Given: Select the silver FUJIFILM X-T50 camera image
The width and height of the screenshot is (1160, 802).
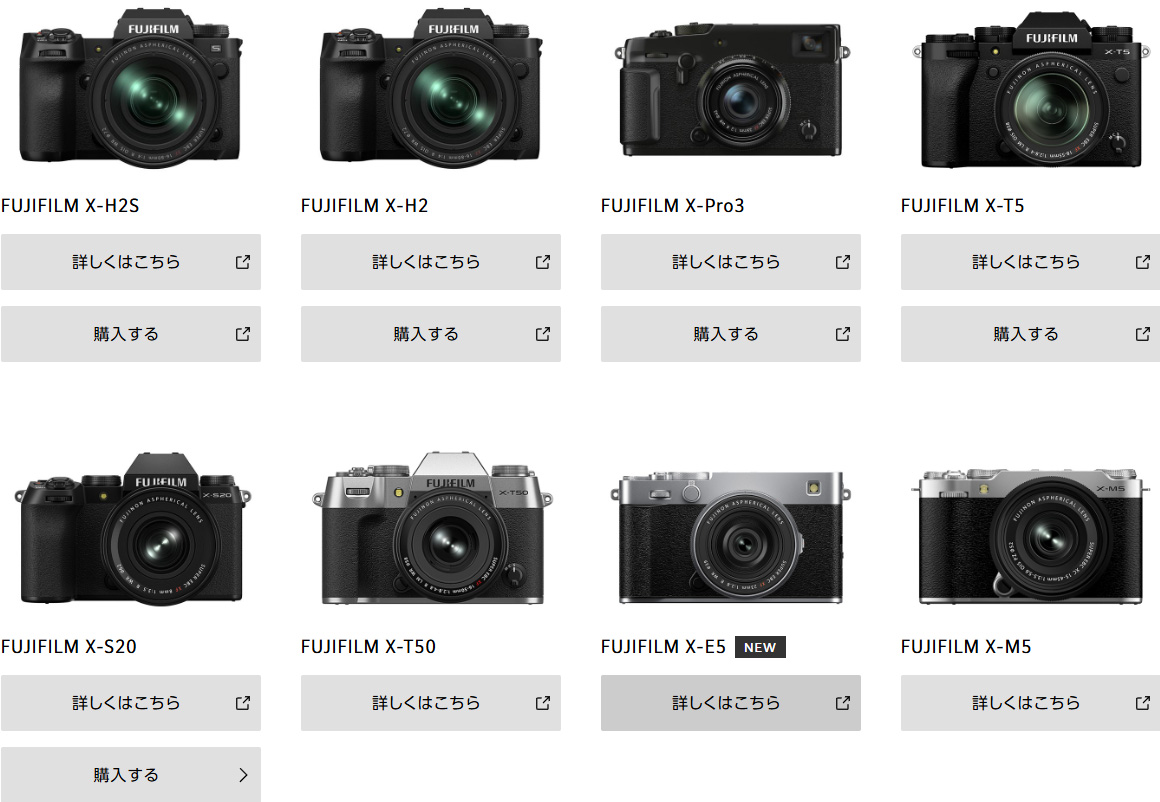Looking at the screenshot, I should 432,529.
